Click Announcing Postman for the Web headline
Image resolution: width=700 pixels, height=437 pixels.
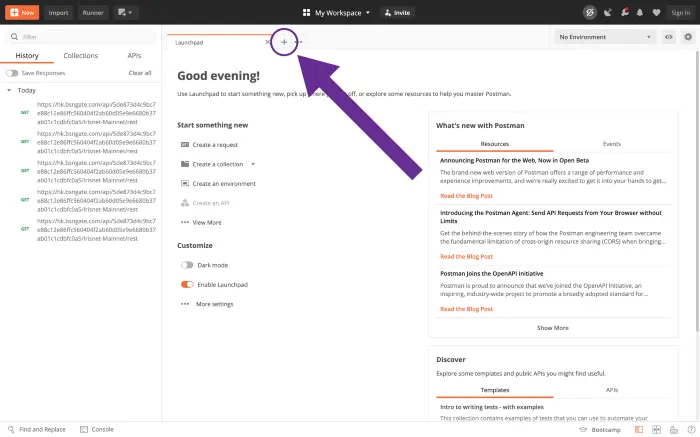point(514,160)
